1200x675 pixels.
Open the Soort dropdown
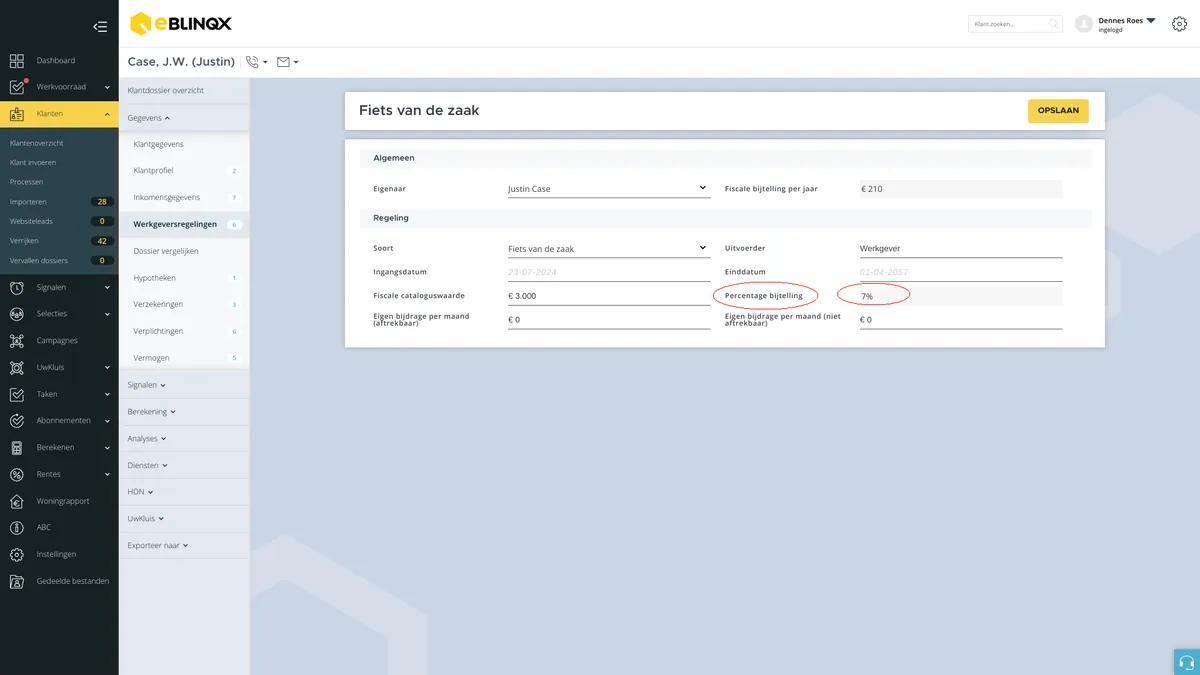[x=609, y=249]
